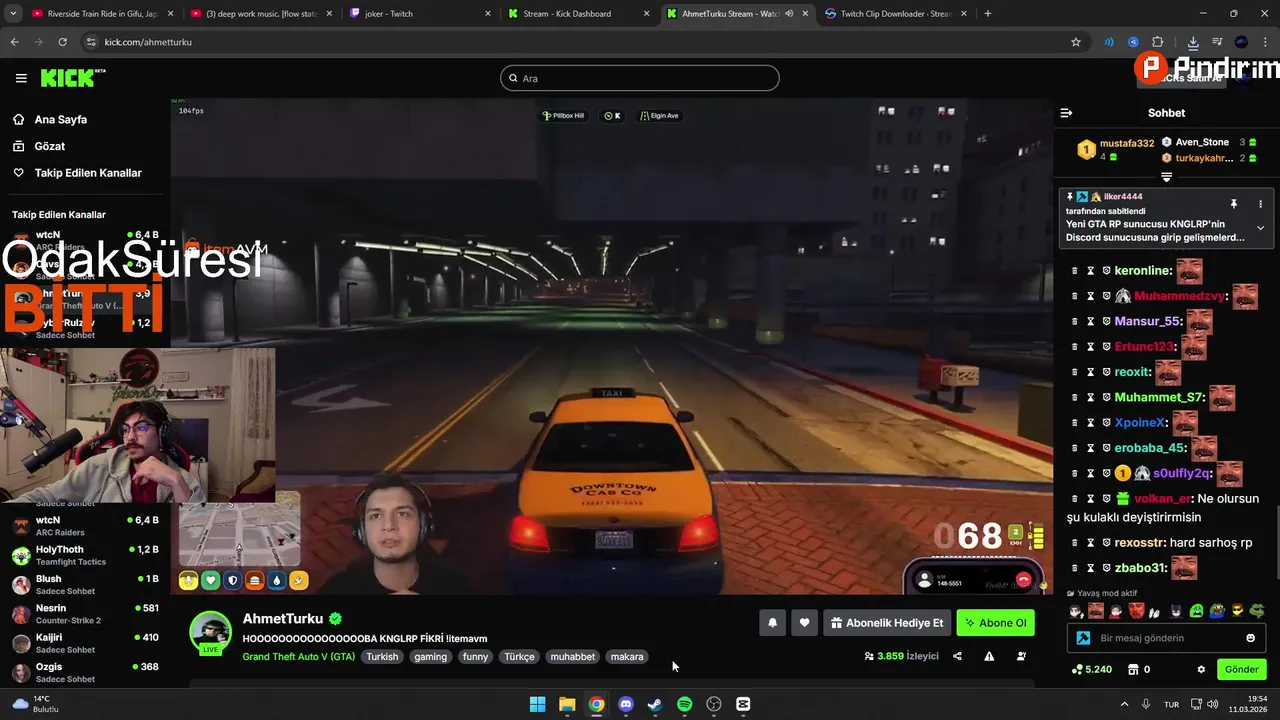The height and width of the screenshot is (720, 1280).
Task: Open moderation shield for XpoineX
Action: (1107, 423)
